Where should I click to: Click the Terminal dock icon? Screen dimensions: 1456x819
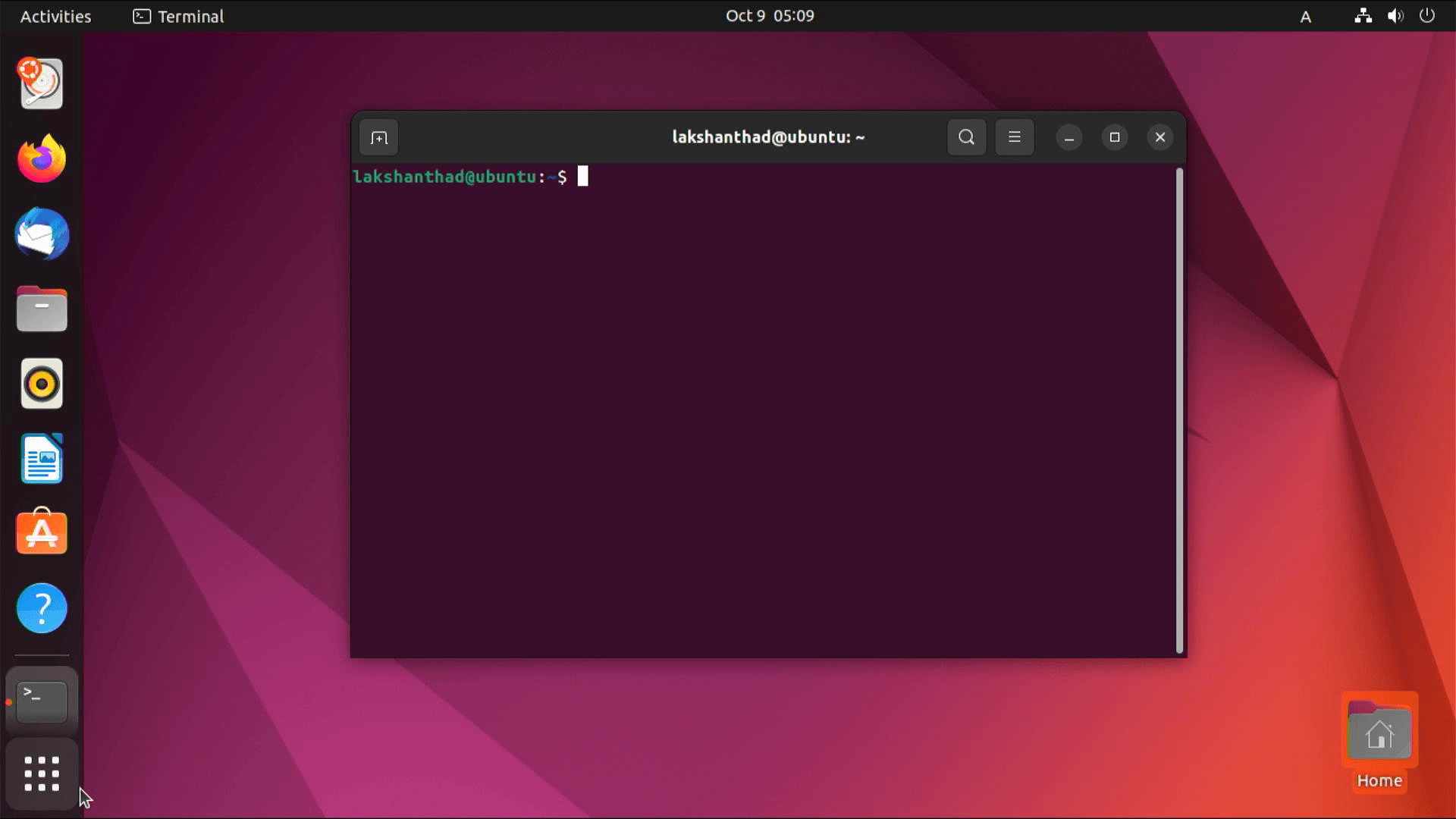42,701
